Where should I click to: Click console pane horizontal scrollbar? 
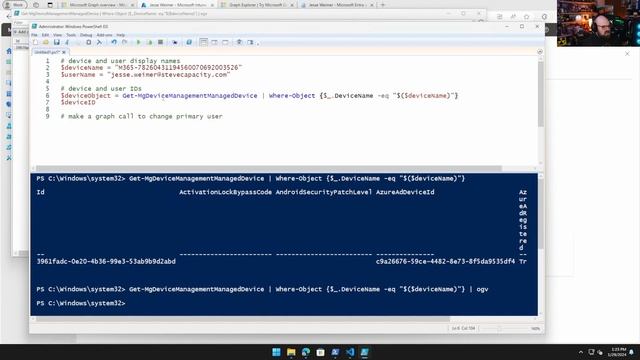point(243,319)
